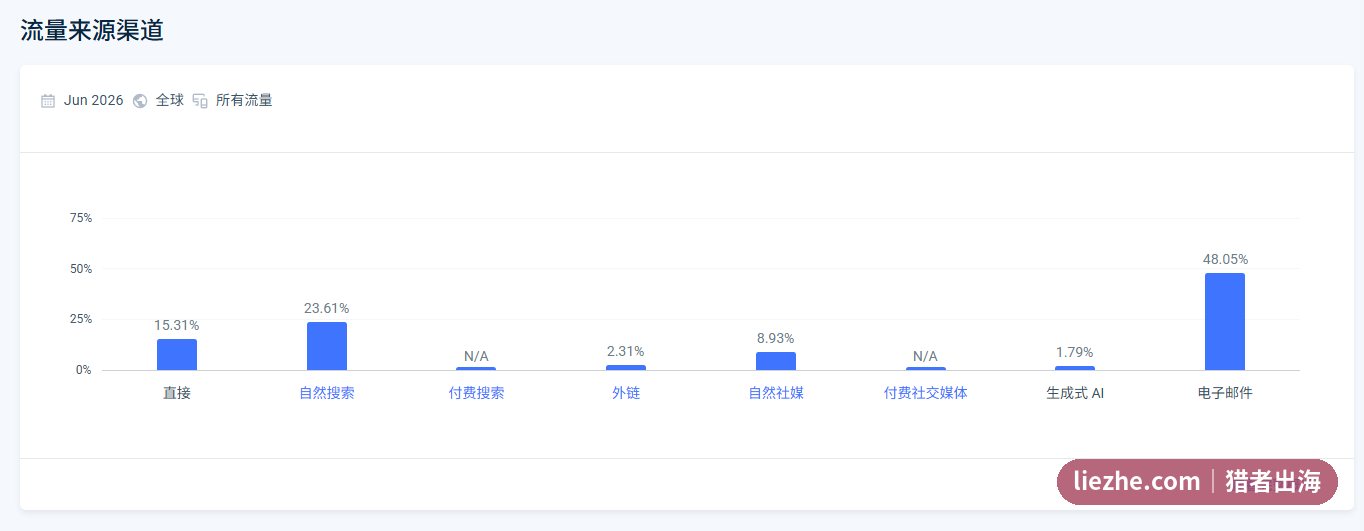1364x531 pixels.
Task: Select the 全球 region label
Action: point(169,101)
